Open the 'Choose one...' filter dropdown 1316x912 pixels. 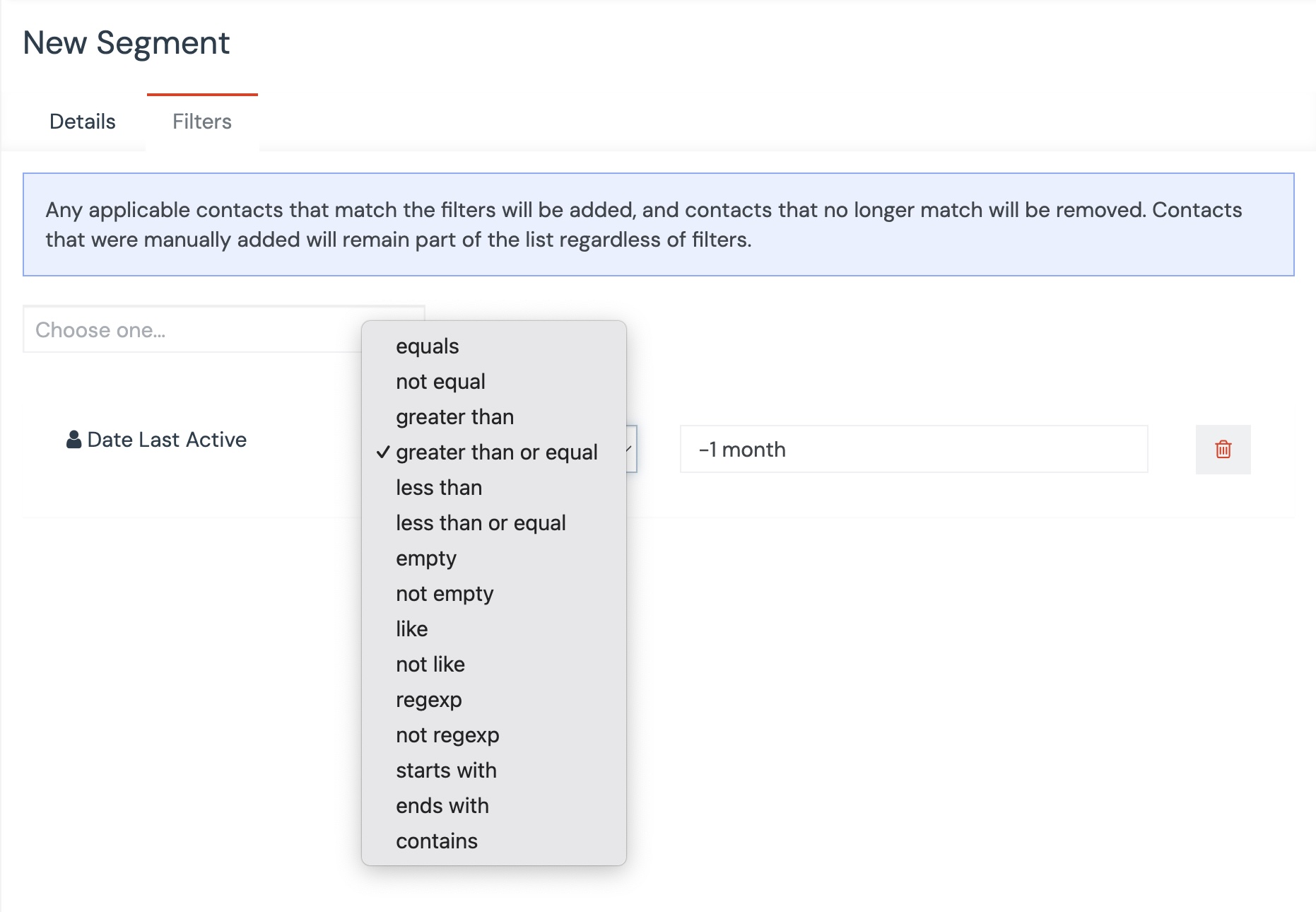(191, 330)
